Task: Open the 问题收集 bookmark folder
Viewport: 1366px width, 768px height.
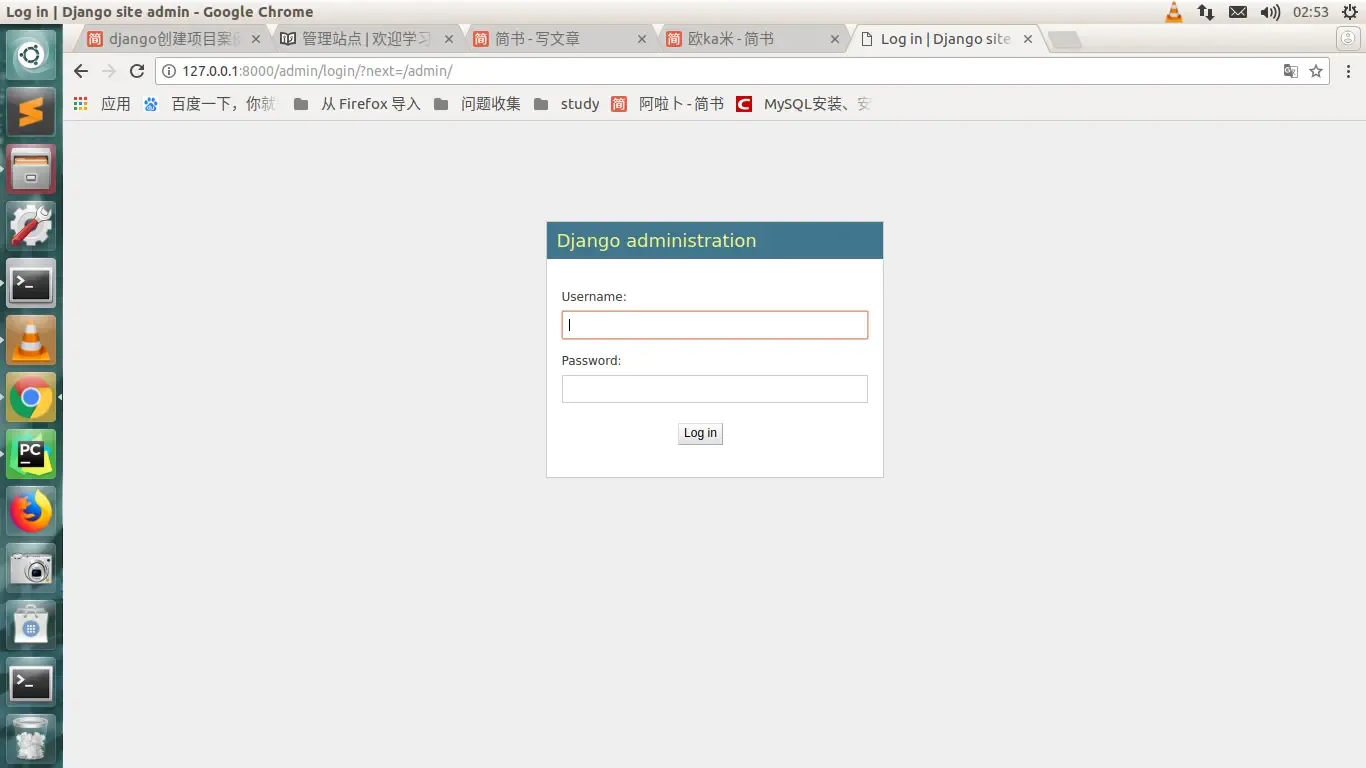Action: point(477,104)
